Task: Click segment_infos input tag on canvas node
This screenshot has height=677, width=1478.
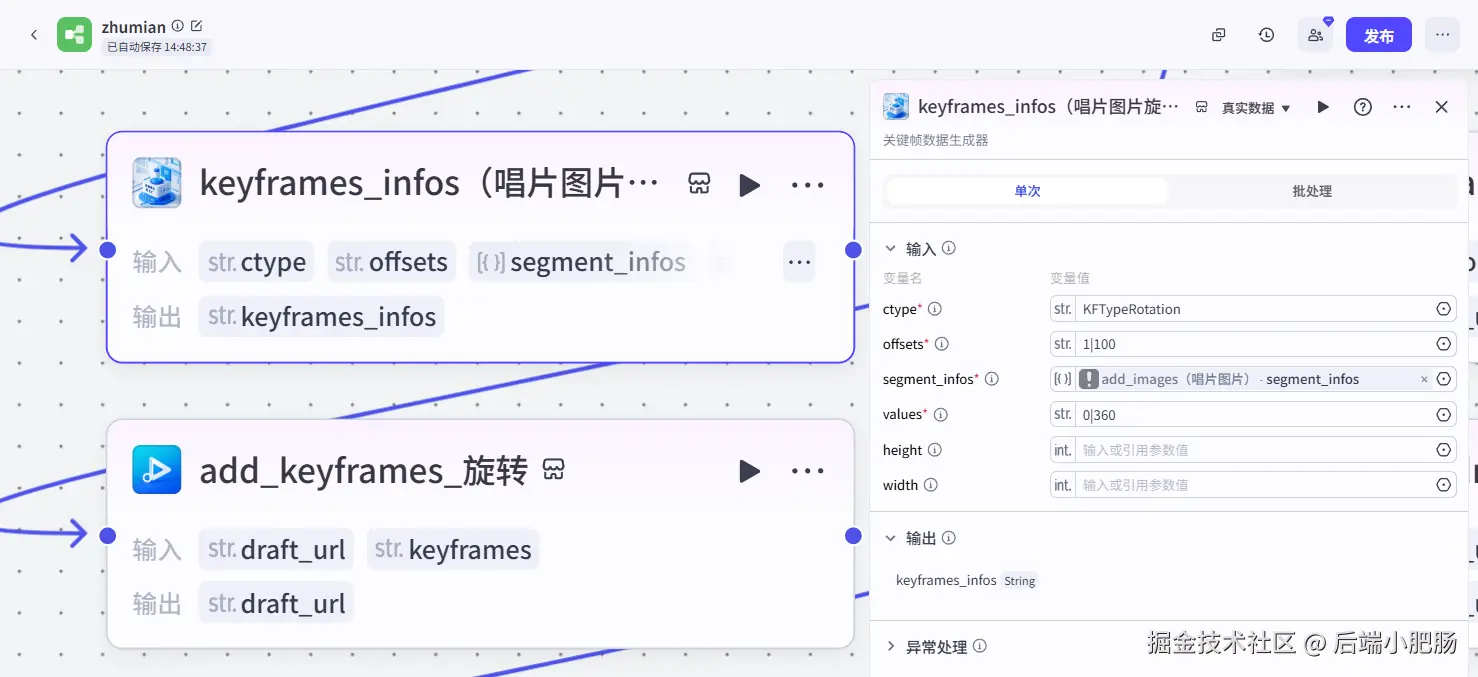Action: (x=582, y=262)
